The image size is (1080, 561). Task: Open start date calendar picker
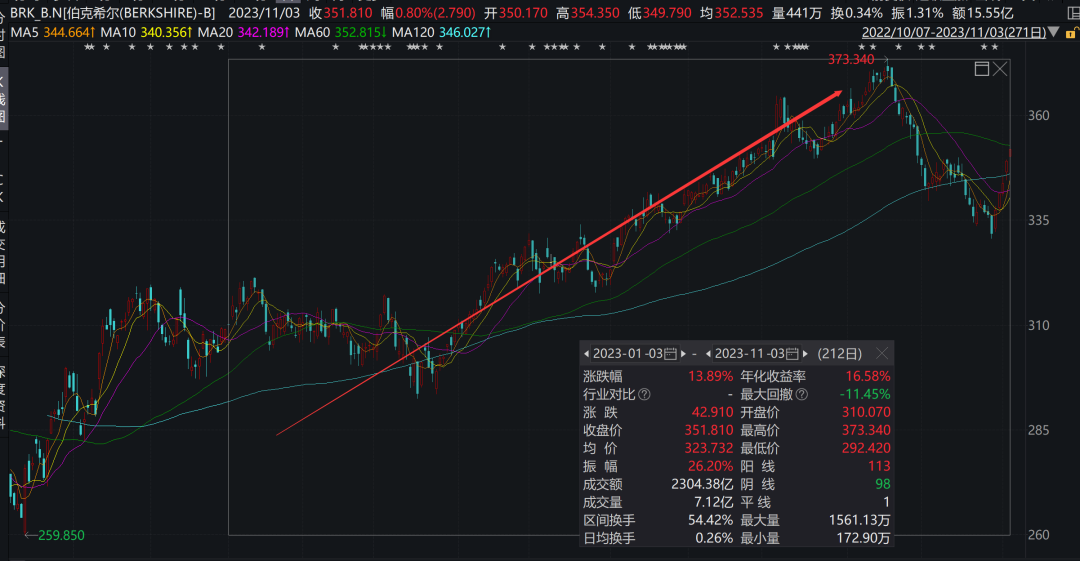click(670, 354)
